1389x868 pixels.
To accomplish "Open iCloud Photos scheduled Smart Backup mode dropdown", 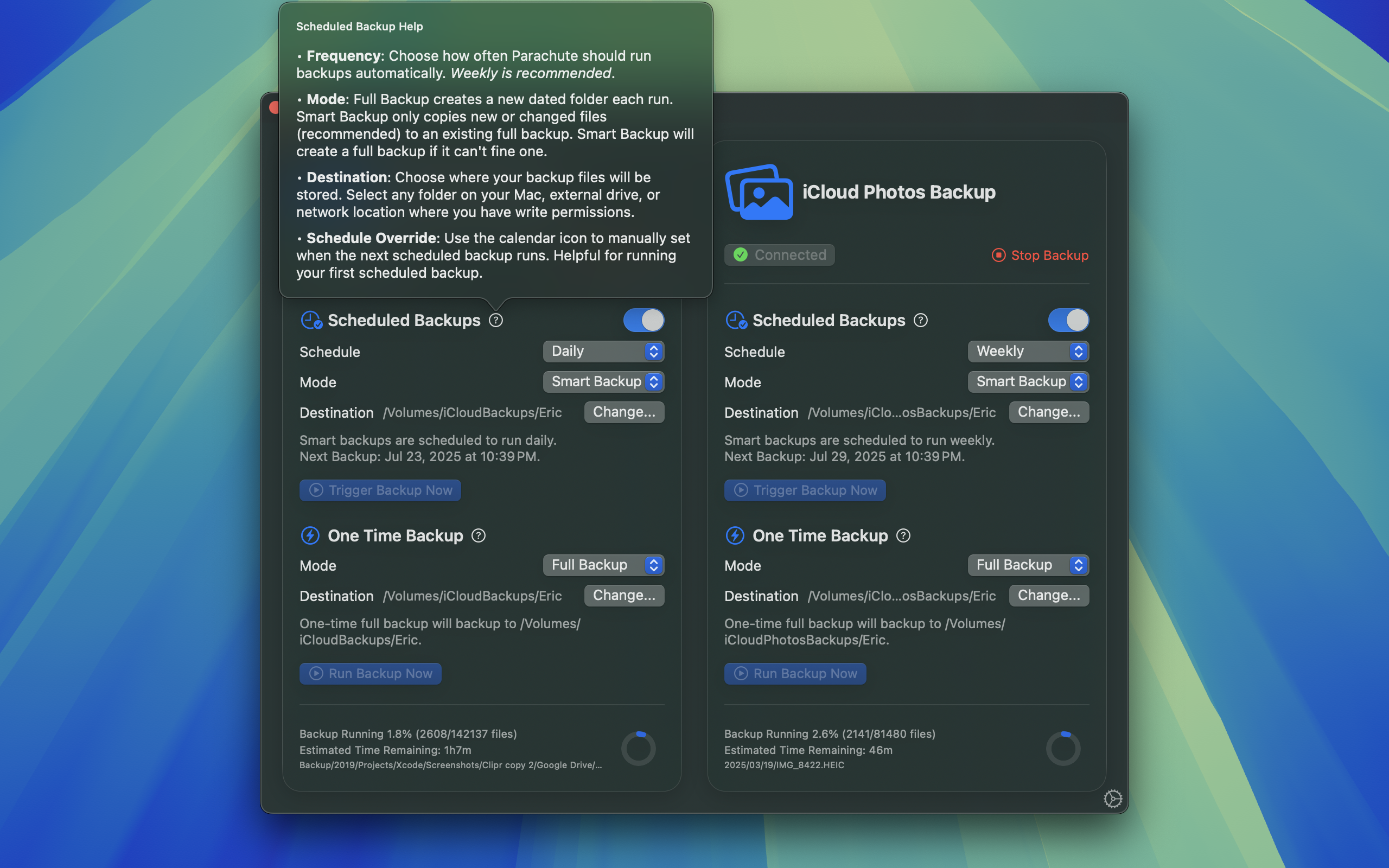I will (x=1028, y=382).
